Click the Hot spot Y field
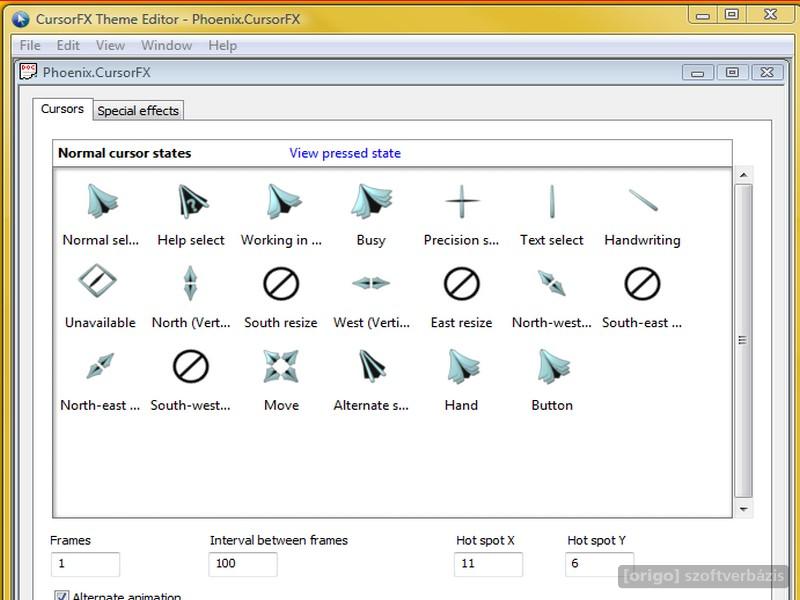The width and height of the screenshot is (800, 600). coord(599,564)
